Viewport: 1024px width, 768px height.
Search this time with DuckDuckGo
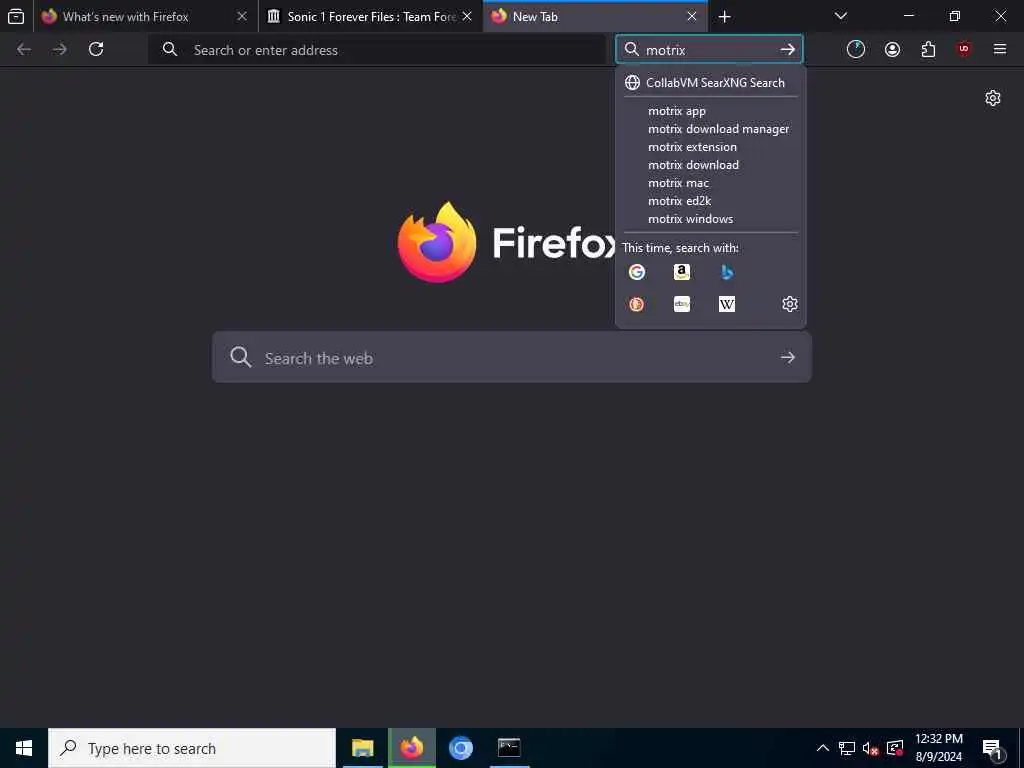pyautogui.click(x=637, y=304)
